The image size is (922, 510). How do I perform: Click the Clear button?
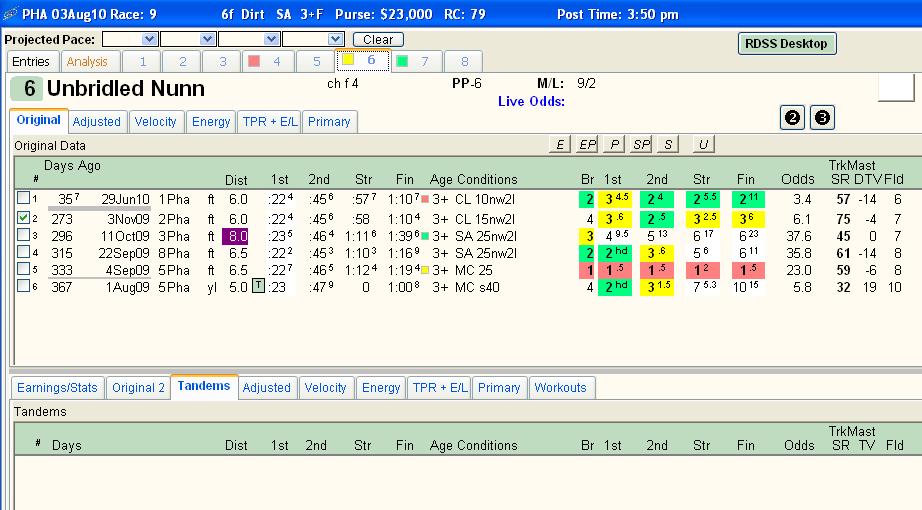(x=378, y=39)
